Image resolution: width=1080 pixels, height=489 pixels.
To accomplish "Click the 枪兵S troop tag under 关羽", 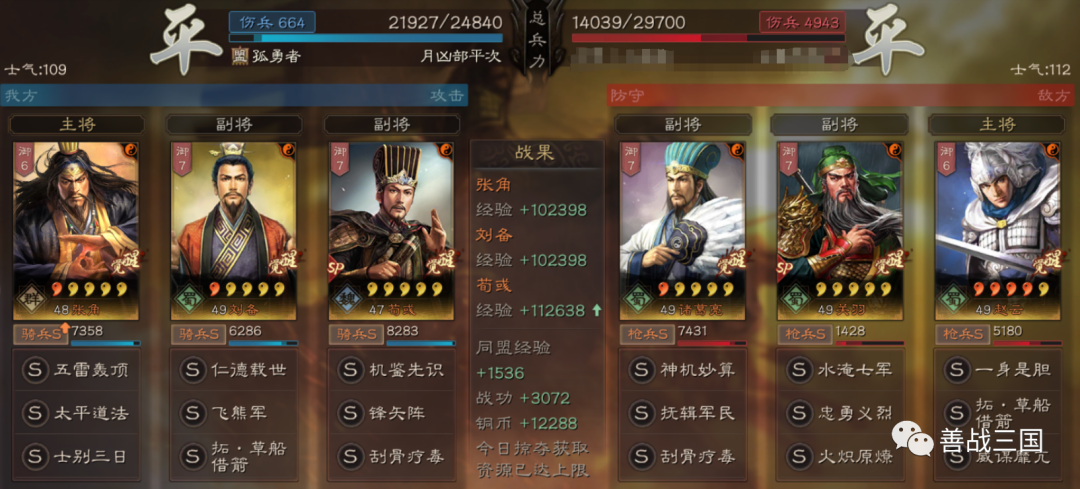I will pyautogui.click(x=806, y=335).
